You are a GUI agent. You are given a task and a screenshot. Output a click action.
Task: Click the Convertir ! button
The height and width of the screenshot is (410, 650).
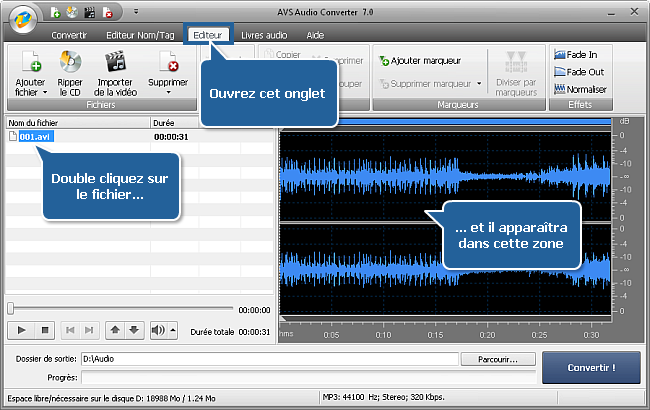[x=591, y=367]
